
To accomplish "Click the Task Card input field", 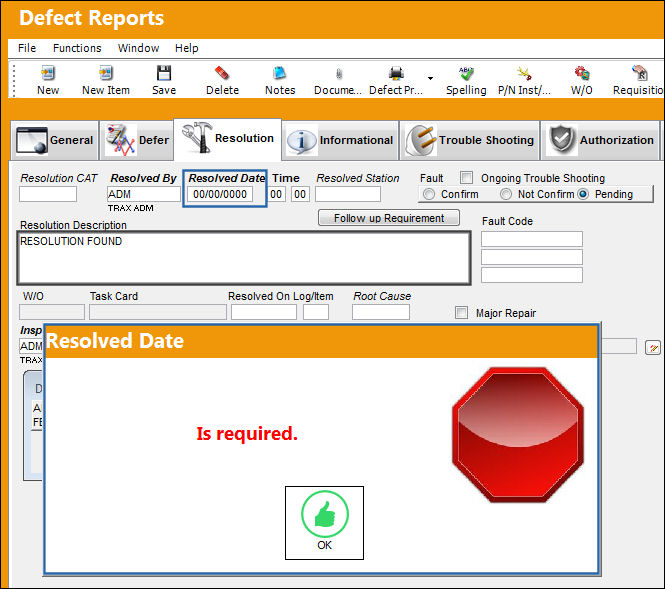I will coord(158,312).
